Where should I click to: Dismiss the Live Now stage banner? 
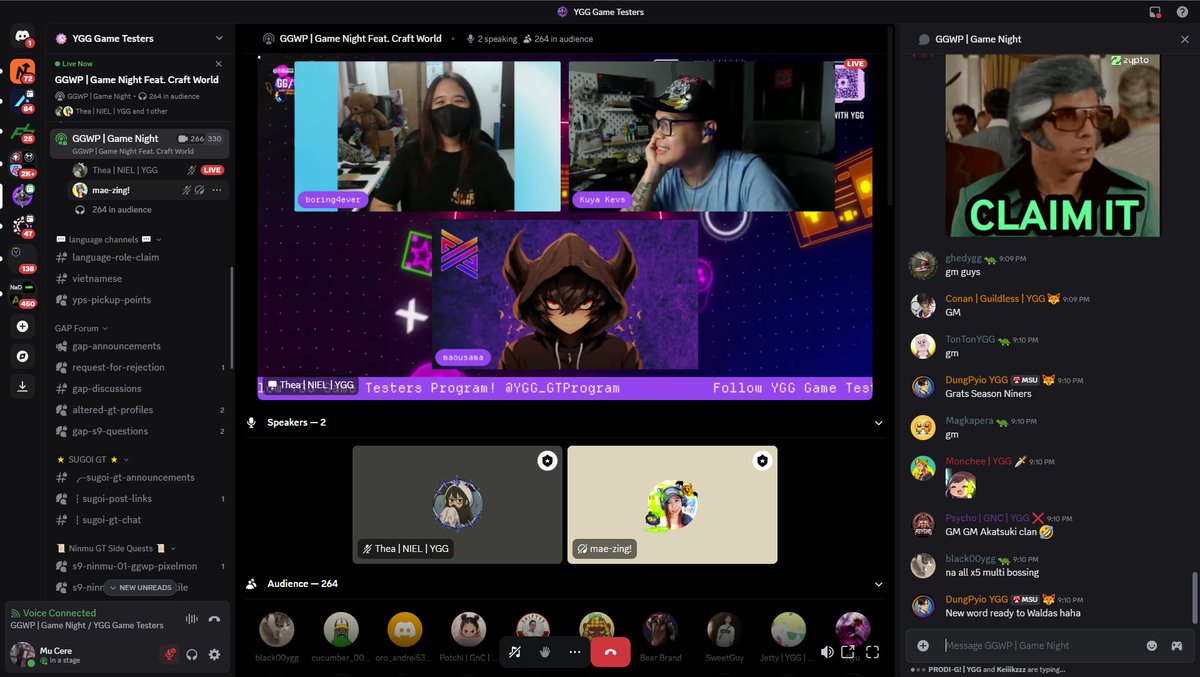tap(219, 64)
